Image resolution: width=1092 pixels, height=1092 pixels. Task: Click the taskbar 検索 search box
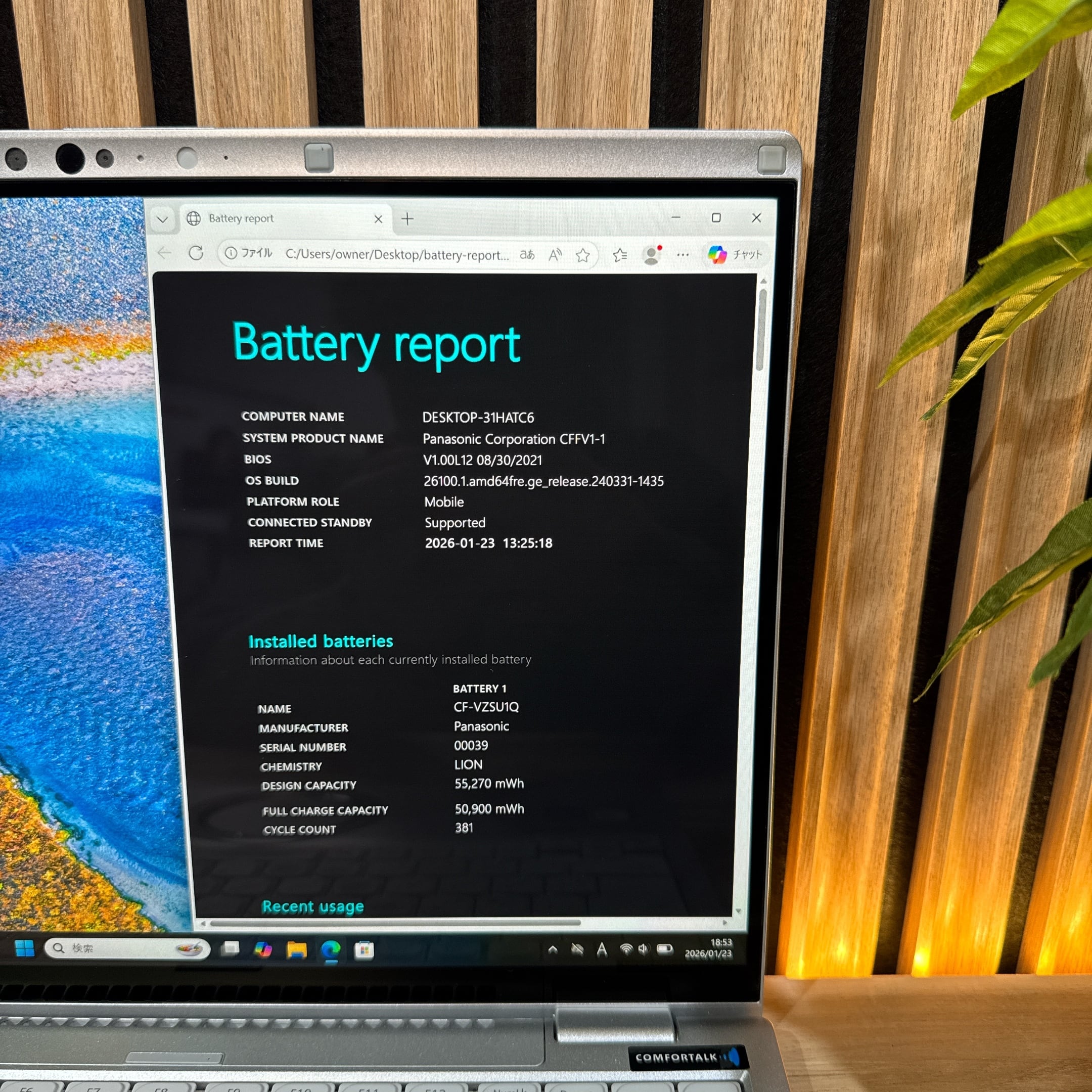(128, 948)
